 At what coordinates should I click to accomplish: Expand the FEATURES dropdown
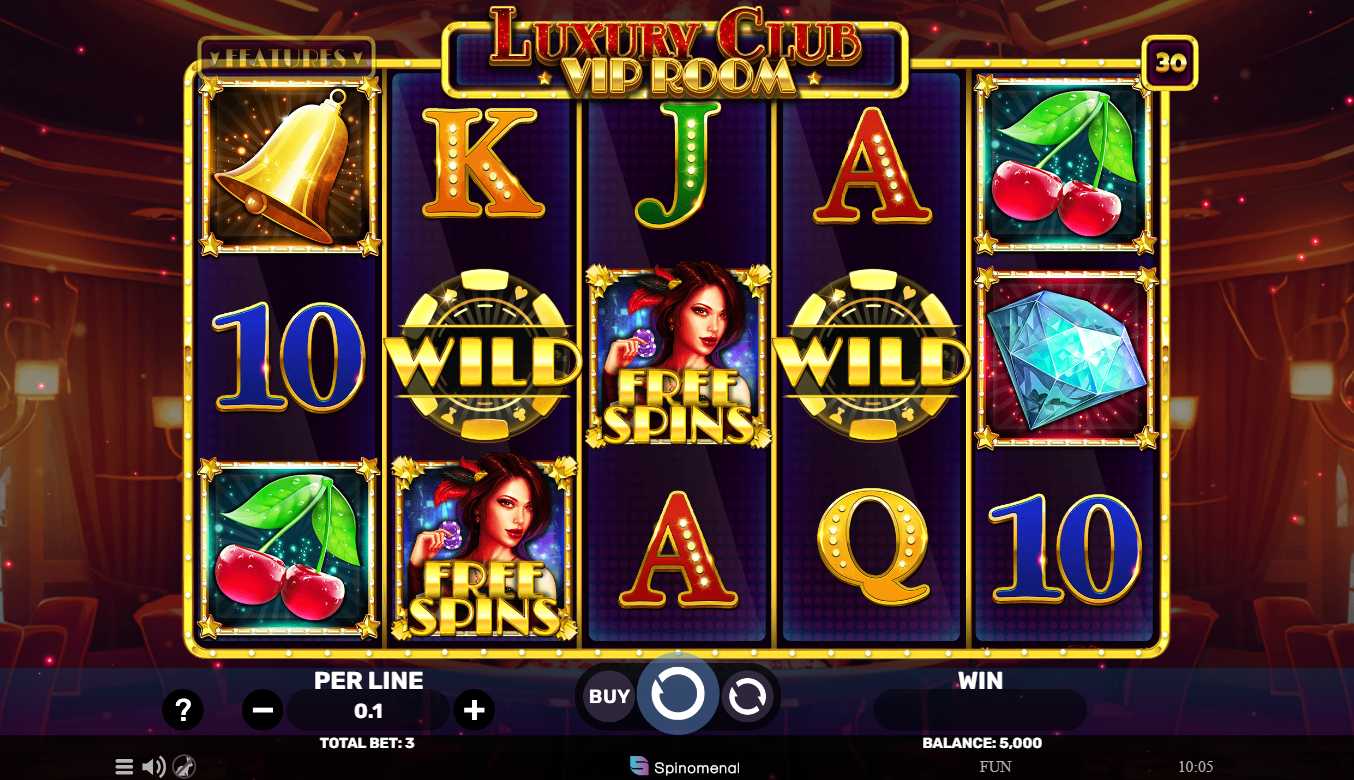[286, 57]
